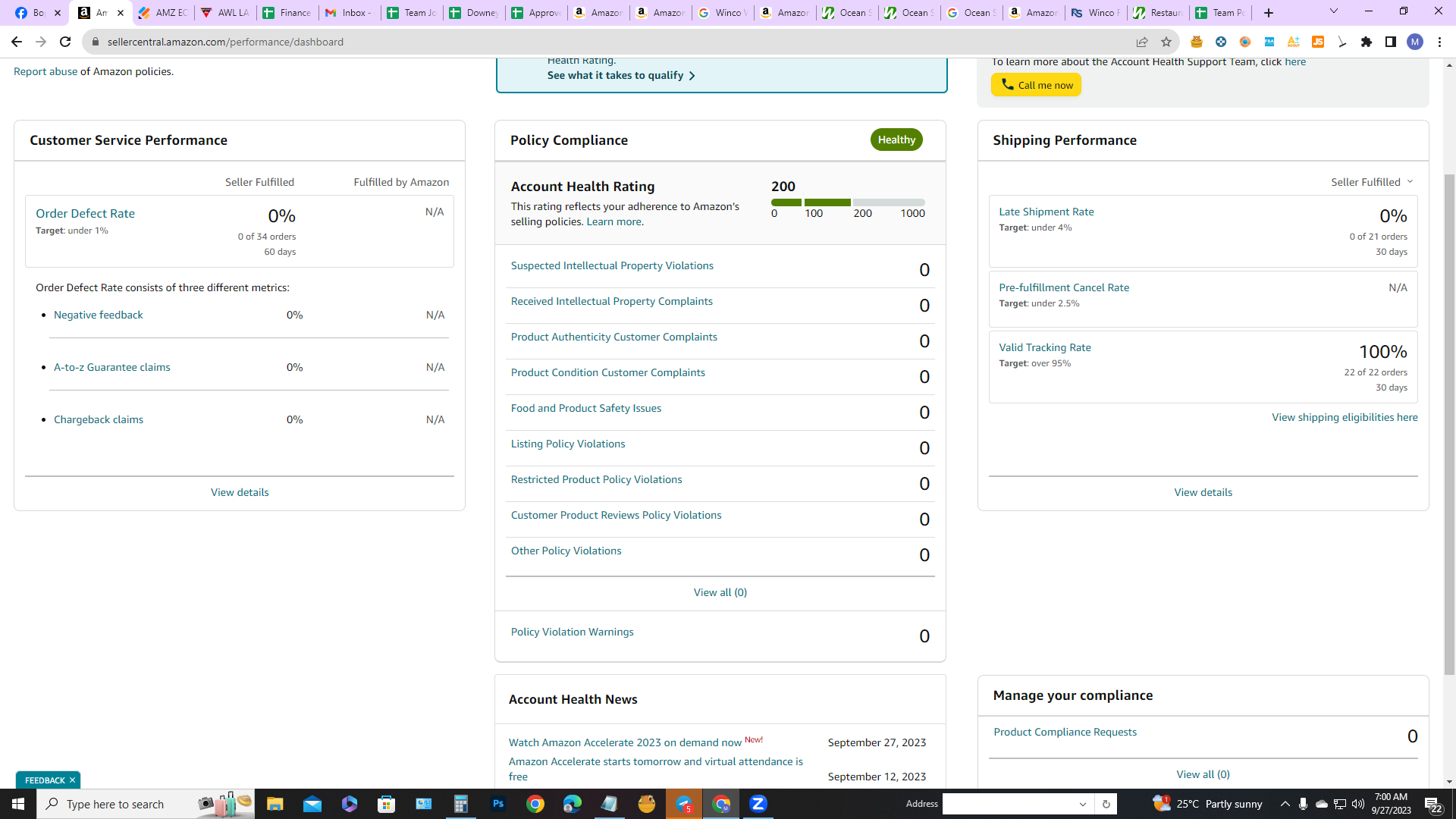Open Microsoft Edge from the taskbar
Screen dimensions: 1456x819
point(573,804)
